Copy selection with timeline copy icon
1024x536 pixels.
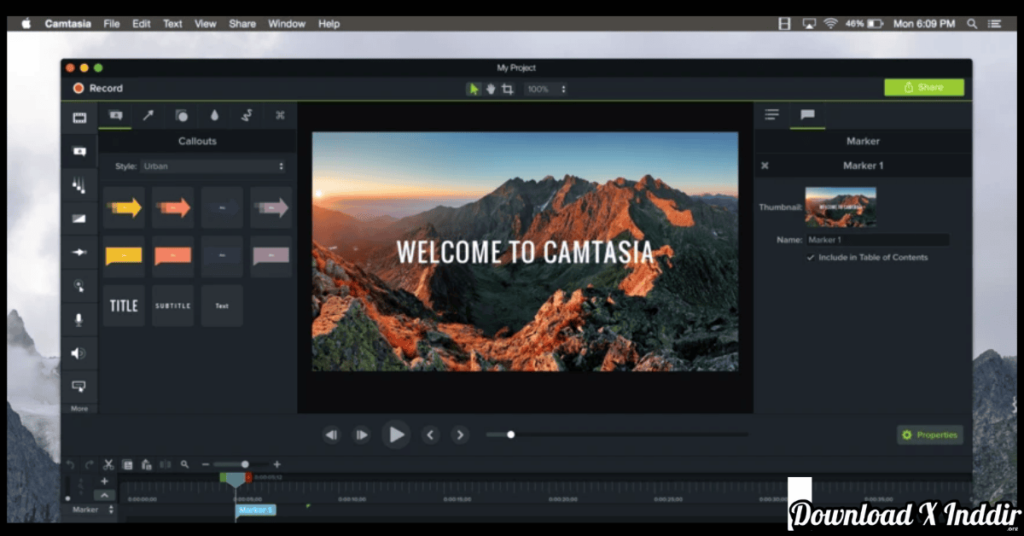tap(127, 465)
